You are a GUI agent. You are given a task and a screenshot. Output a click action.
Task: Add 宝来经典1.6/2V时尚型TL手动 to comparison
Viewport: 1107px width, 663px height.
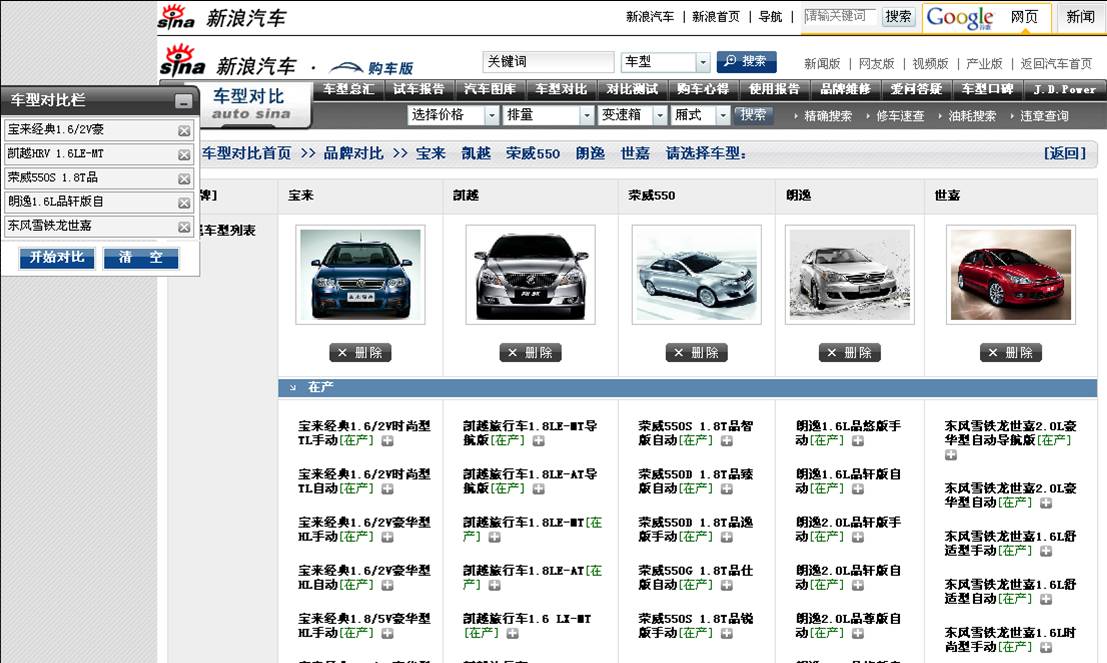click(388, 441)
